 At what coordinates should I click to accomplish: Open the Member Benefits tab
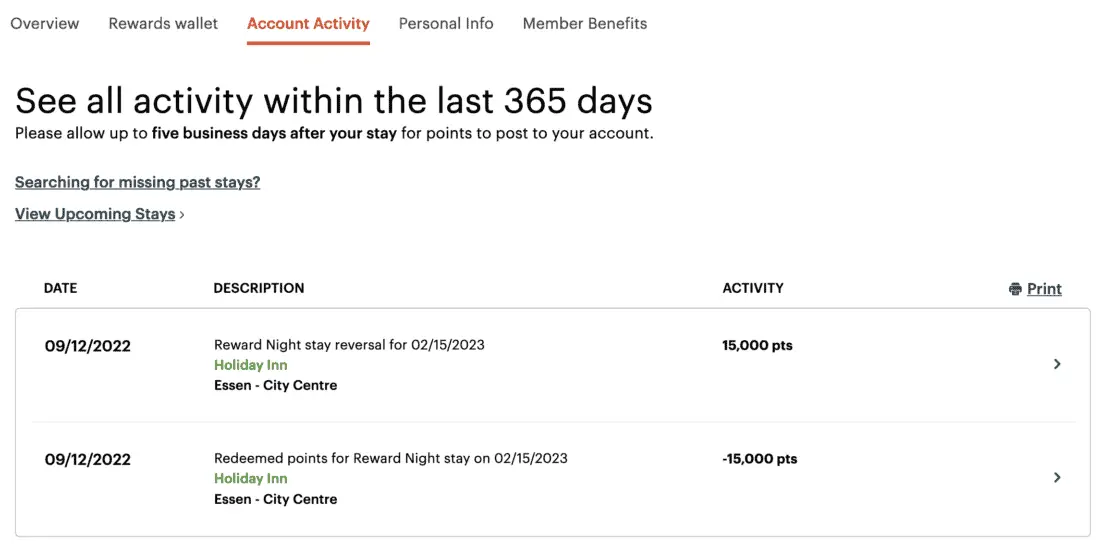point(585,24)
